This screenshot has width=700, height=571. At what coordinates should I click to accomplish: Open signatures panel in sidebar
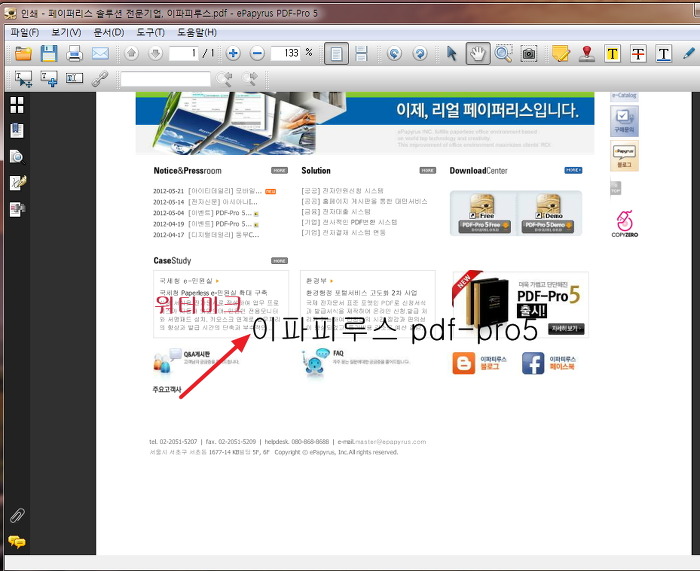tap(18, 182)
